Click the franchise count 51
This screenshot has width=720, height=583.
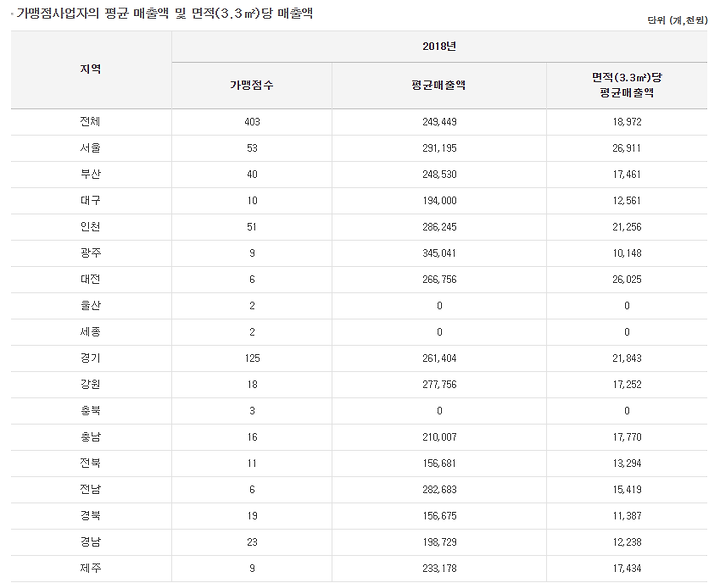coord(252,227)
